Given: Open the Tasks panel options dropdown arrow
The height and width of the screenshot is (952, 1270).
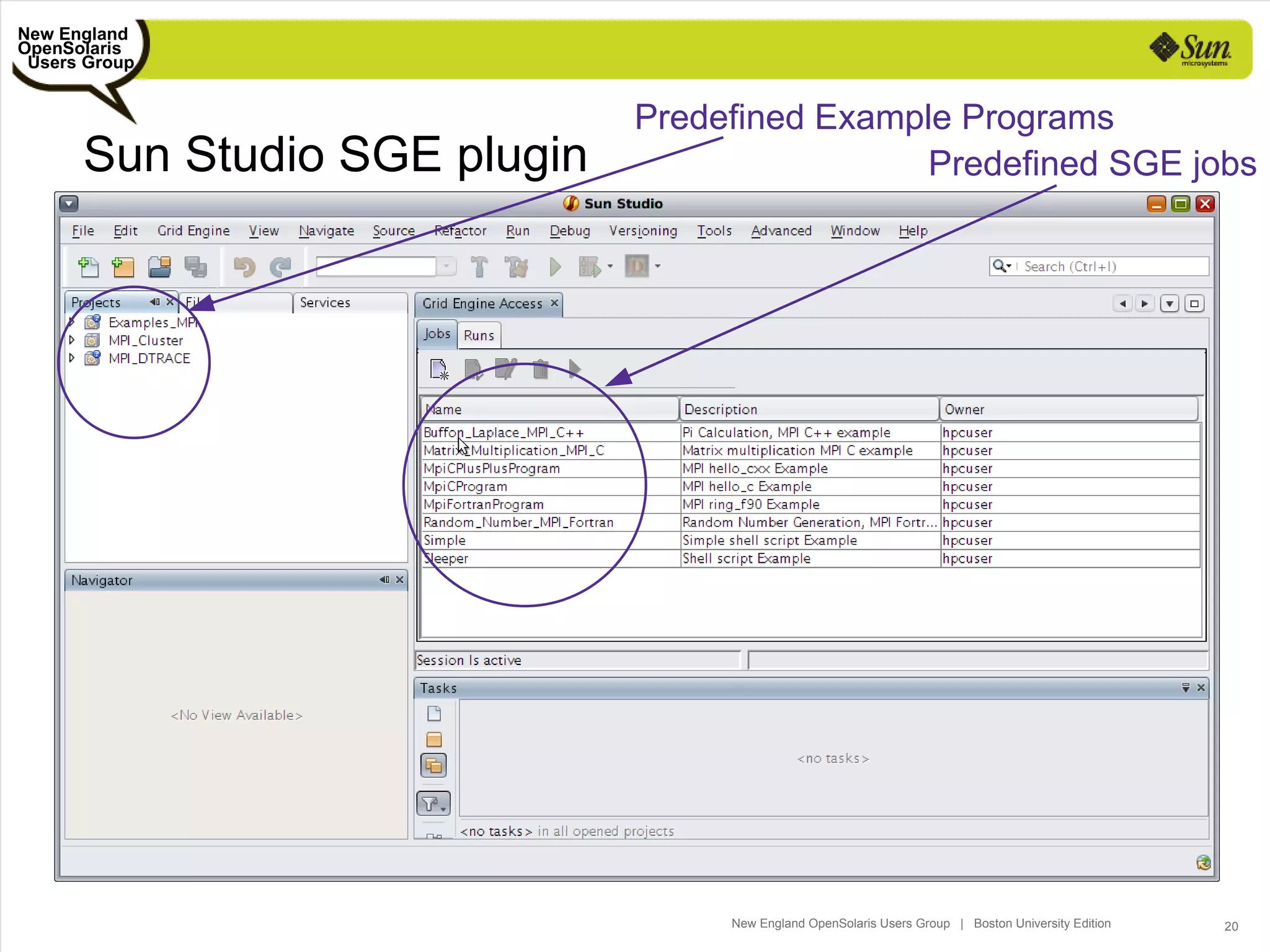Looking at the screenshot, I should (x=1186, y=687).
